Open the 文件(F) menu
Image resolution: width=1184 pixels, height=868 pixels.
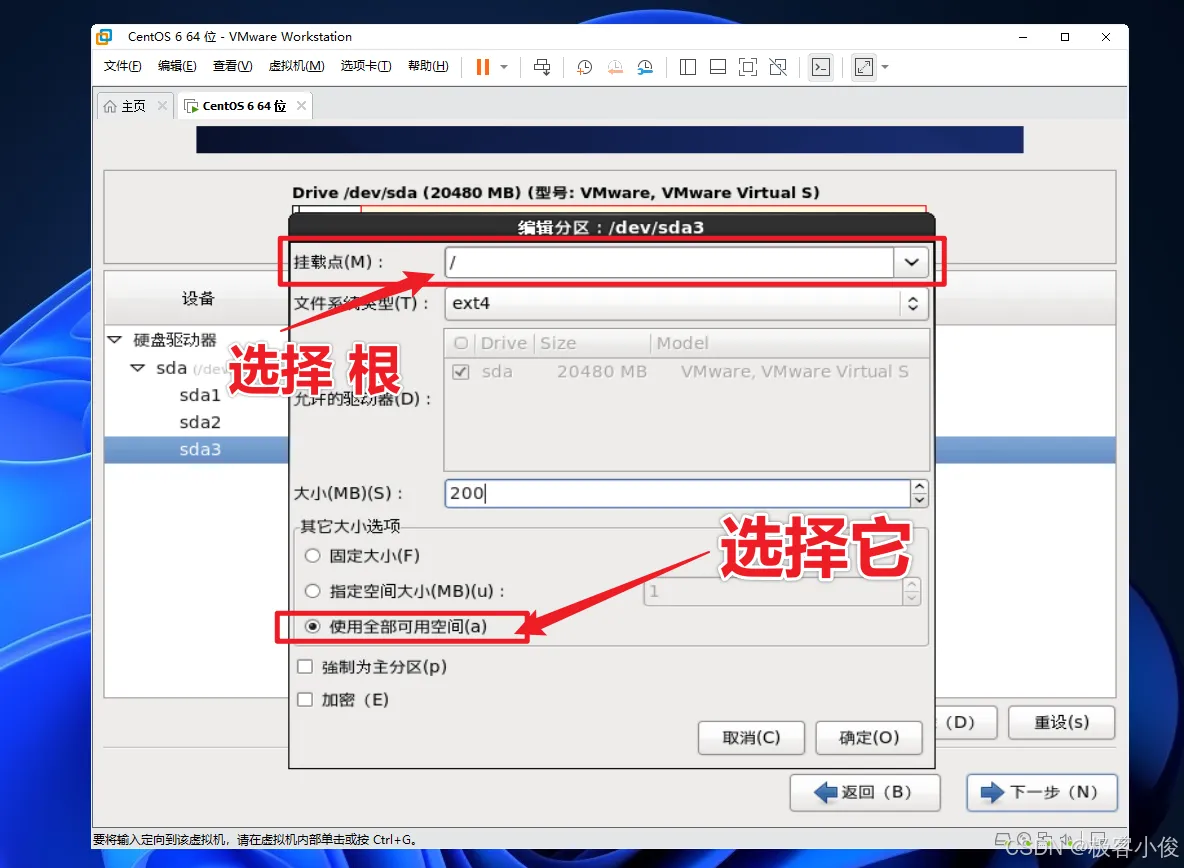(x=122, y=66)
